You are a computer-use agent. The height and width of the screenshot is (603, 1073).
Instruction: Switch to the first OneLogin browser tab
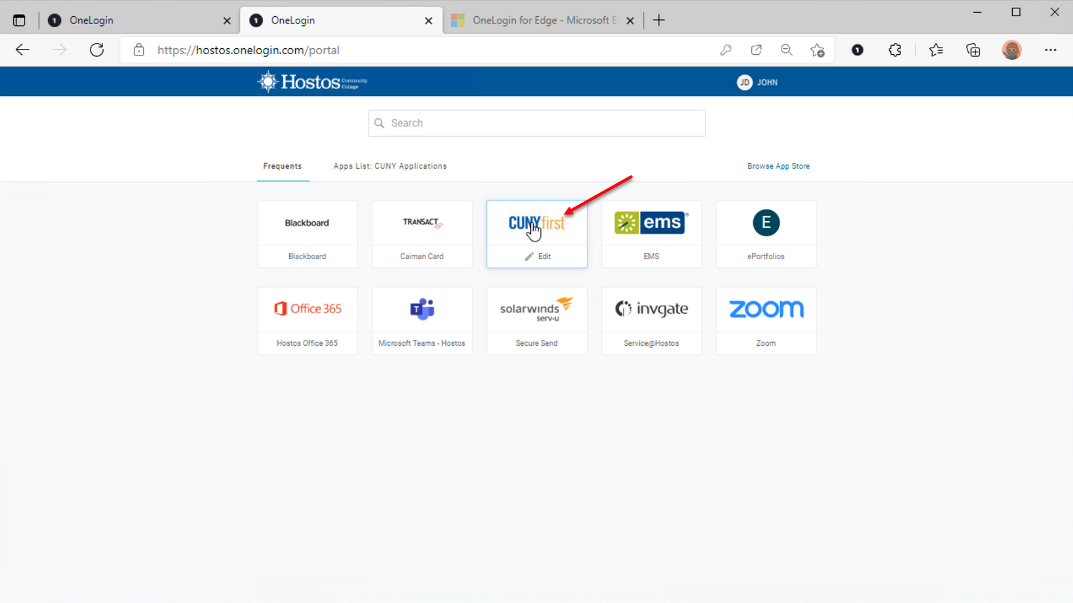[x=140, y=21]
